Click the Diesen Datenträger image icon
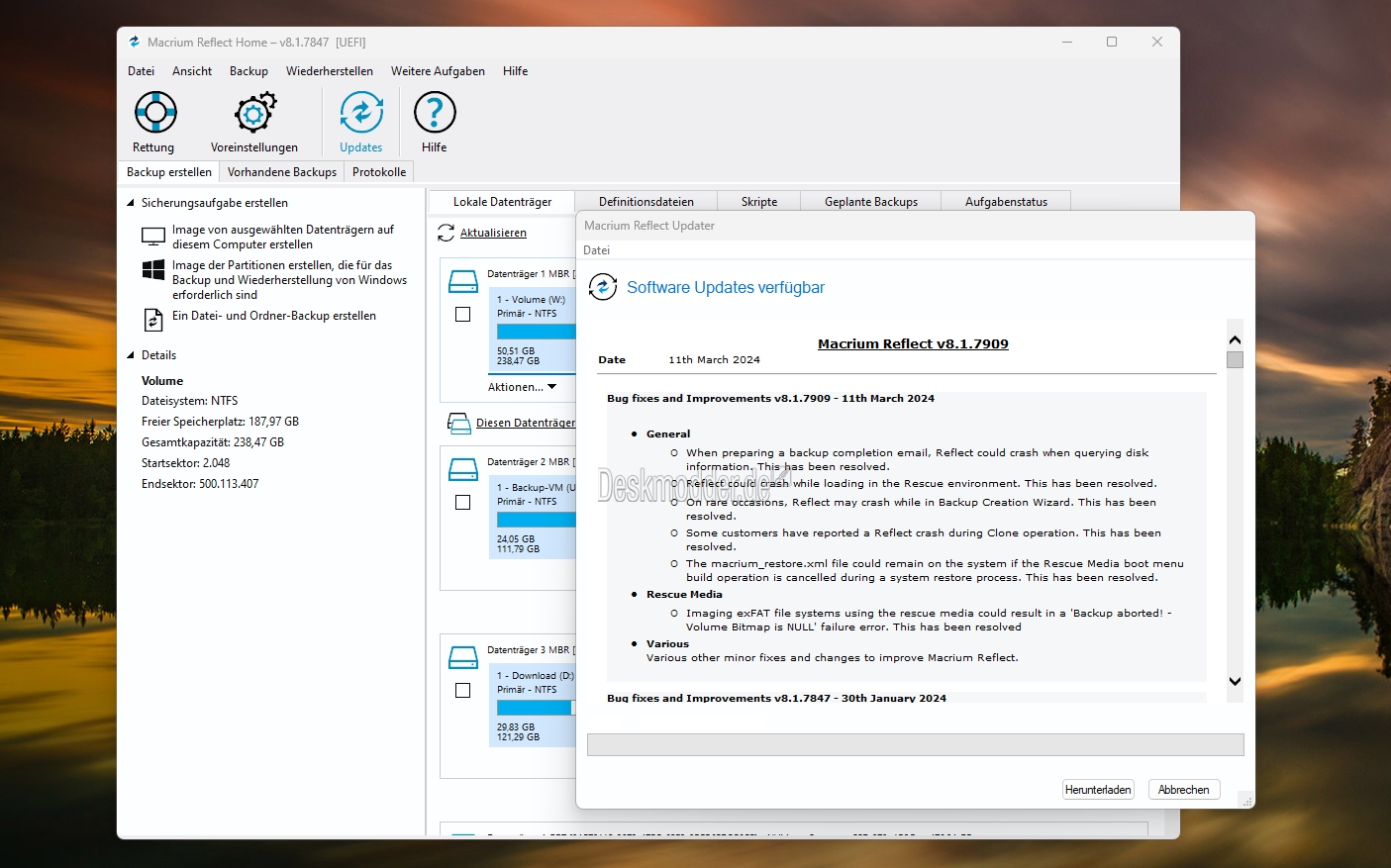This screenshot has height=868, width=1391. pos(458,424)
